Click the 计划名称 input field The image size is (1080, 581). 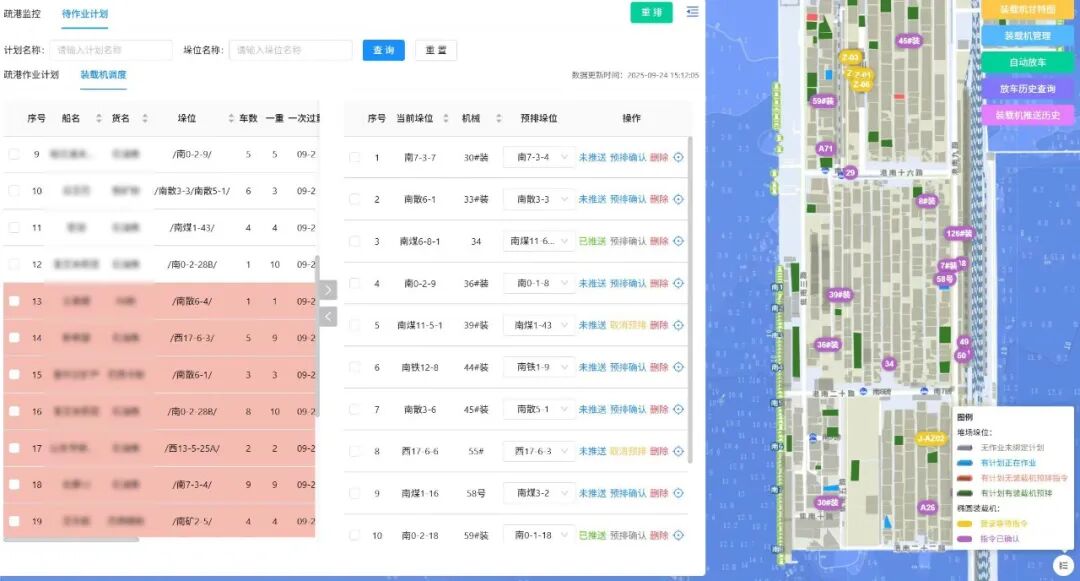tap(112, 50)
